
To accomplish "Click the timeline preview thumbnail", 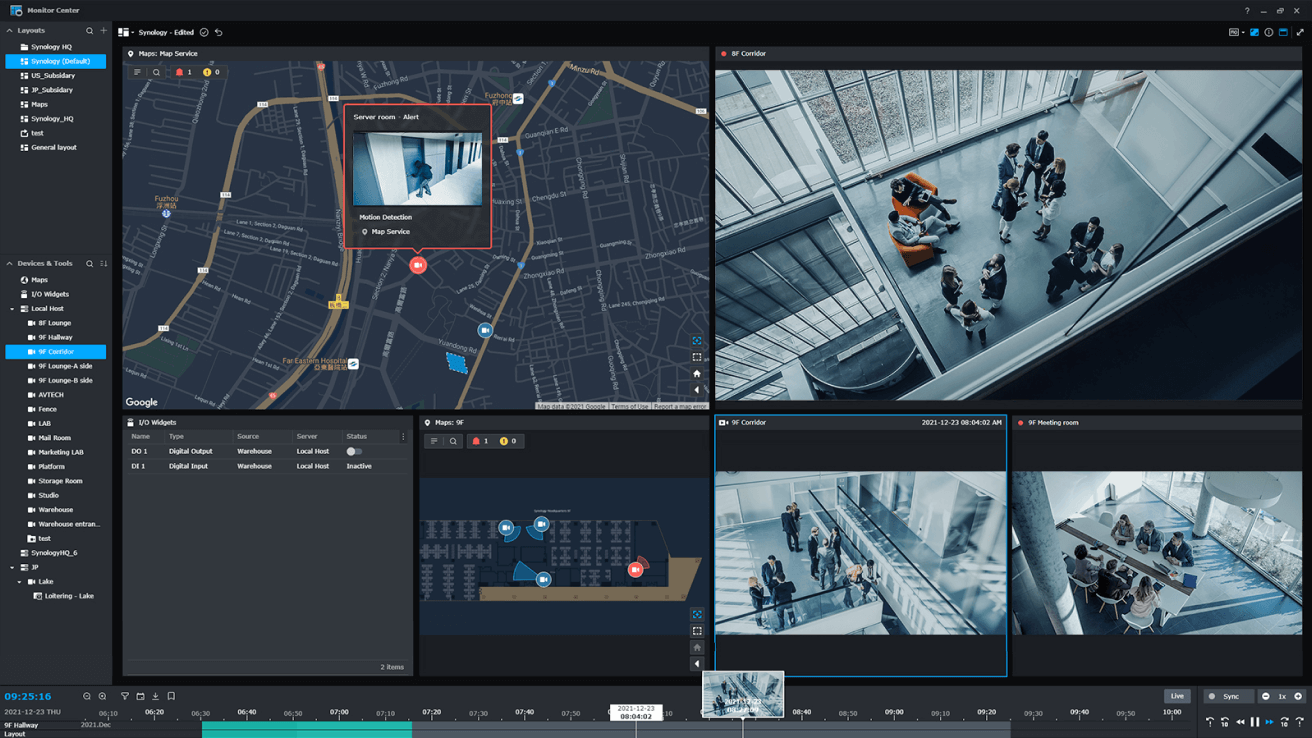I will (743, 693).
